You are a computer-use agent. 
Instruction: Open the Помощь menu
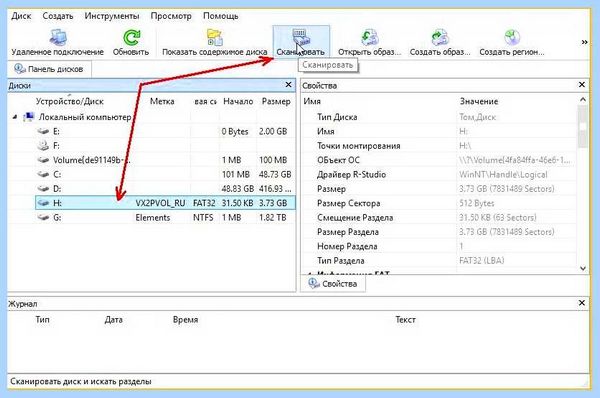click(x=220, y=16)
